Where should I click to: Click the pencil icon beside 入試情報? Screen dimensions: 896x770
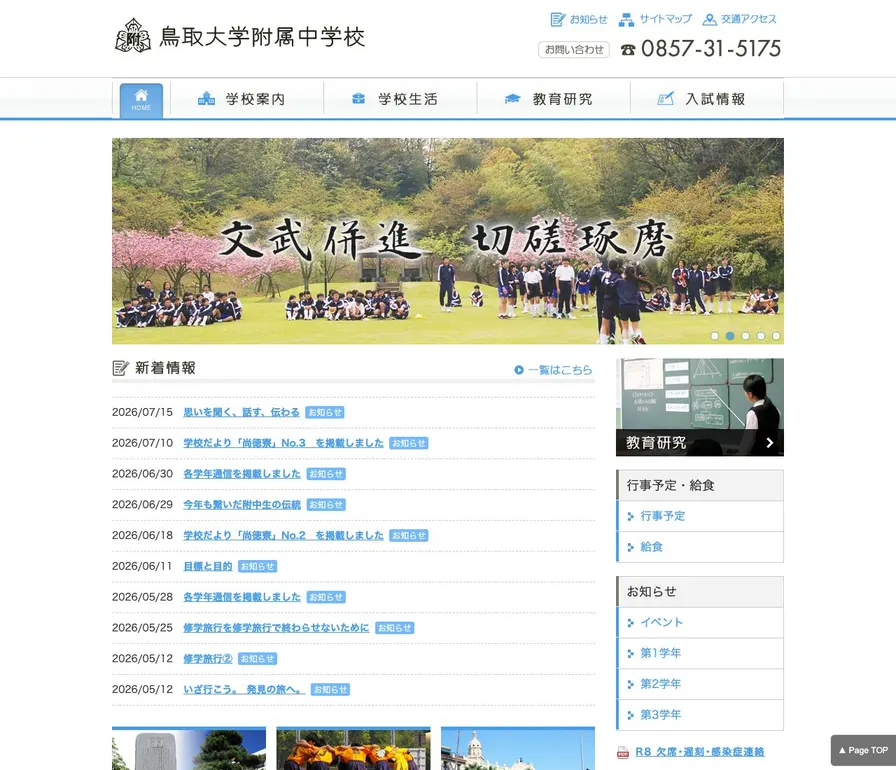(x=666, y=98)
